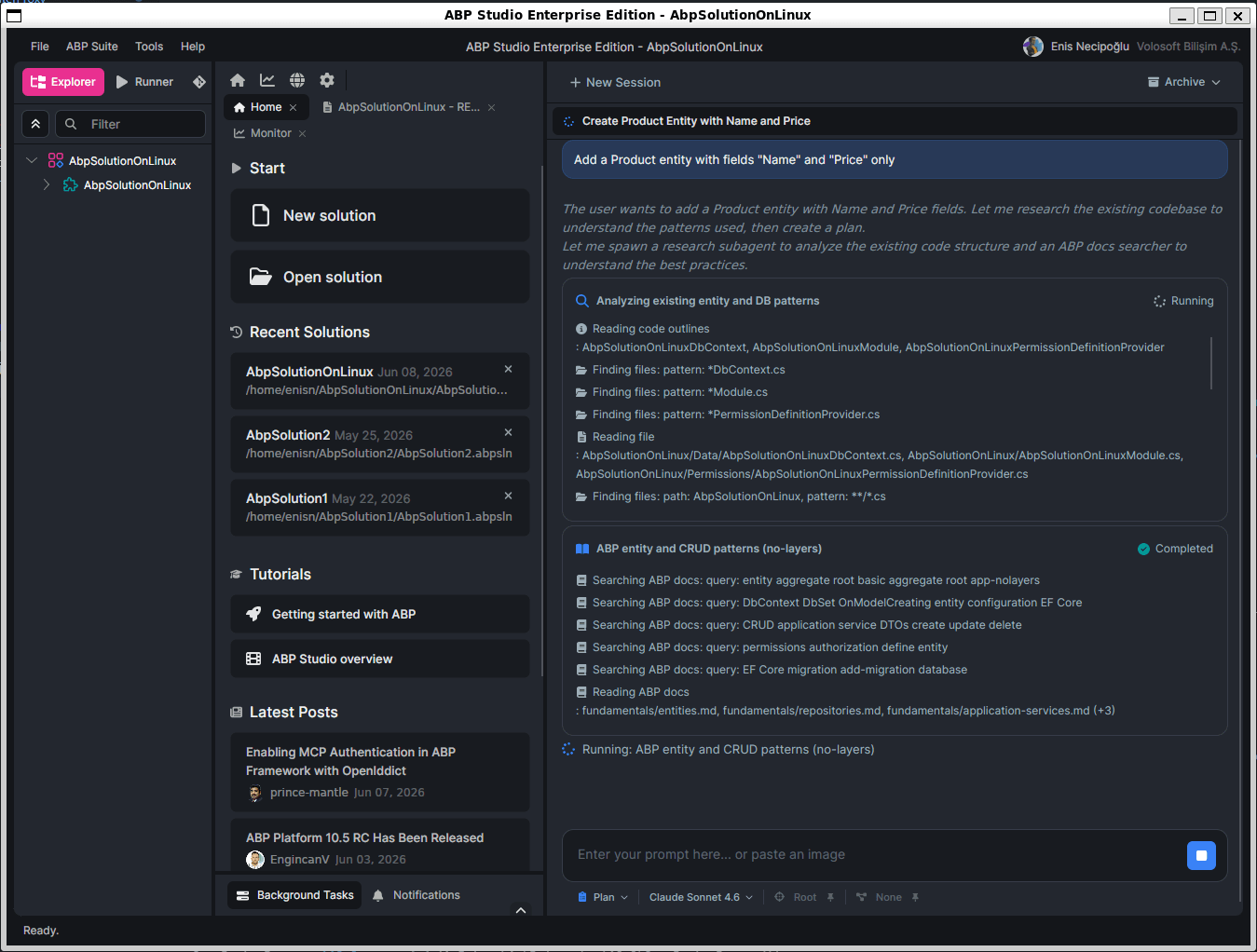The width and height of the screenshot is (1257, 952).
Task: Click the pin icon next to Root
Action: (830, 897)
